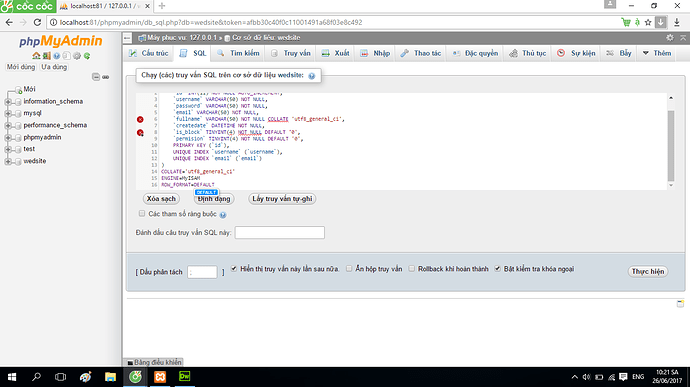Bookmark page with star icon in address bar

click(648, 22)
